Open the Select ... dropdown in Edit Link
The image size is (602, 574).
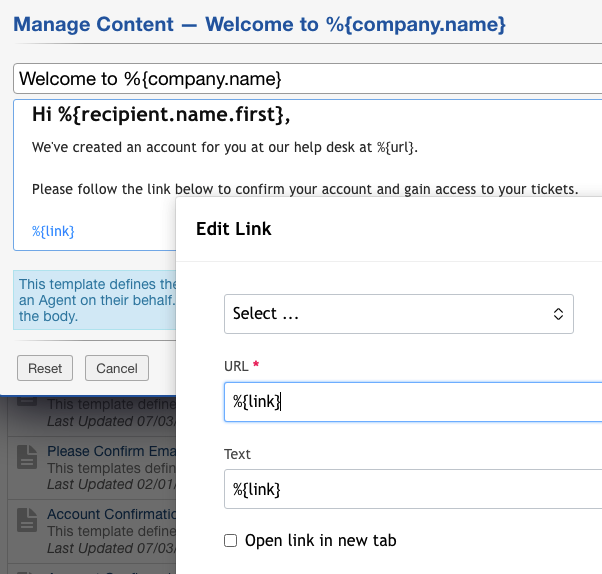(398, 314)
